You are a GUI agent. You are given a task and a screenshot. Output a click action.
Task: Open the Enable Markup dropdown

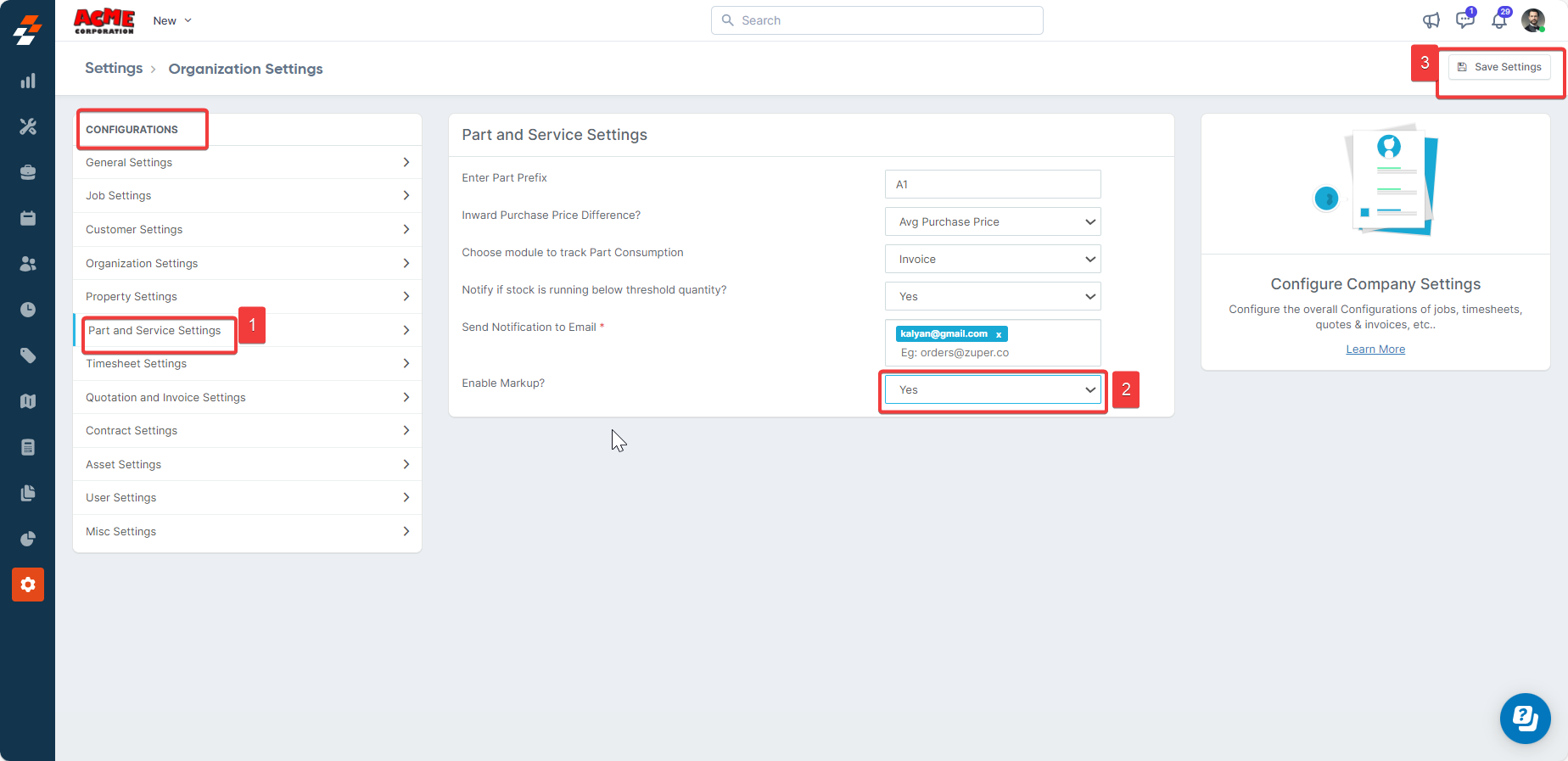tap(992, 390)
